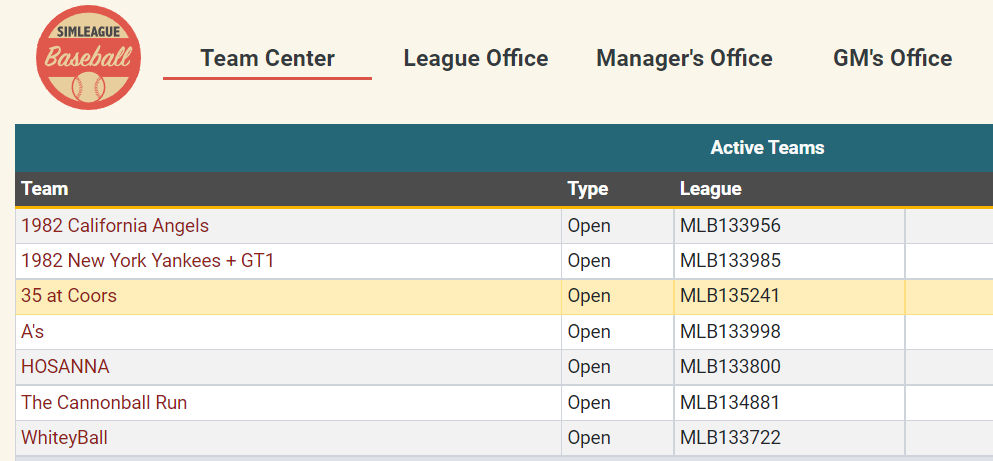Click the SimLeague Baseball logo
This screenshot has height=461, width=993.
(88, 58)
